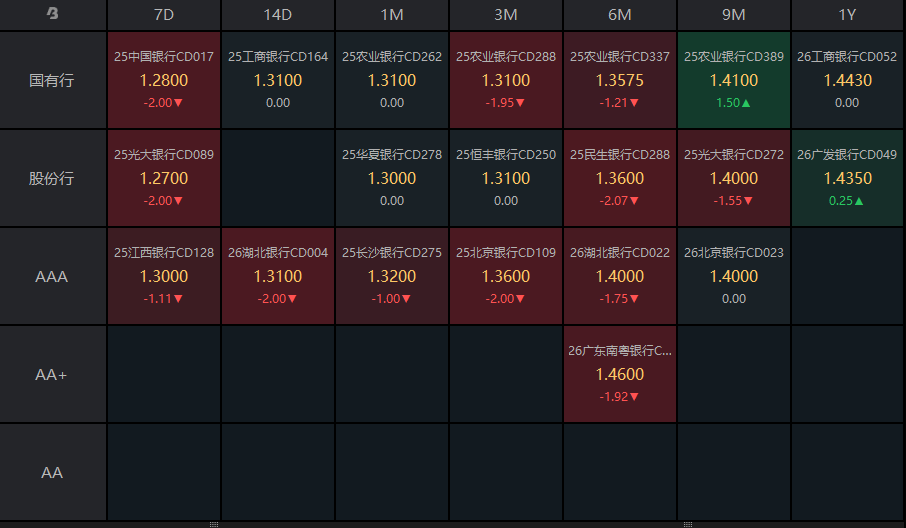Open the 26工商银行CD052 cell
This screenshot has height=528, width=906.
point(847,80)
